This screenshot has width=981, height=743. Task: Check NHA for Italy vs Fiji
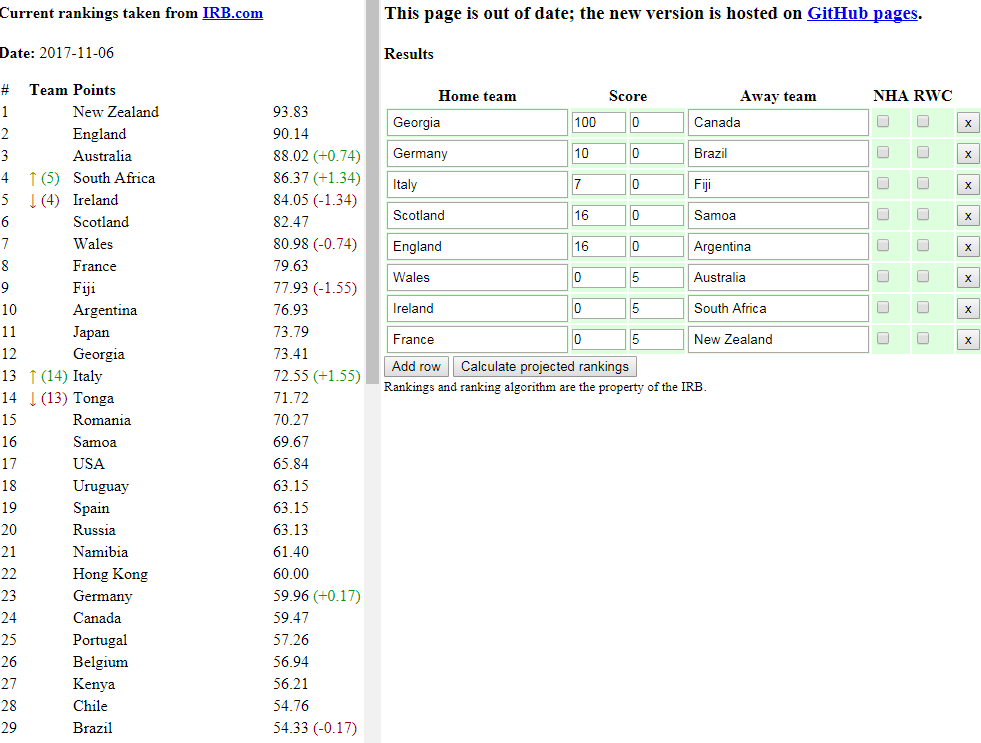click(883, 183)
